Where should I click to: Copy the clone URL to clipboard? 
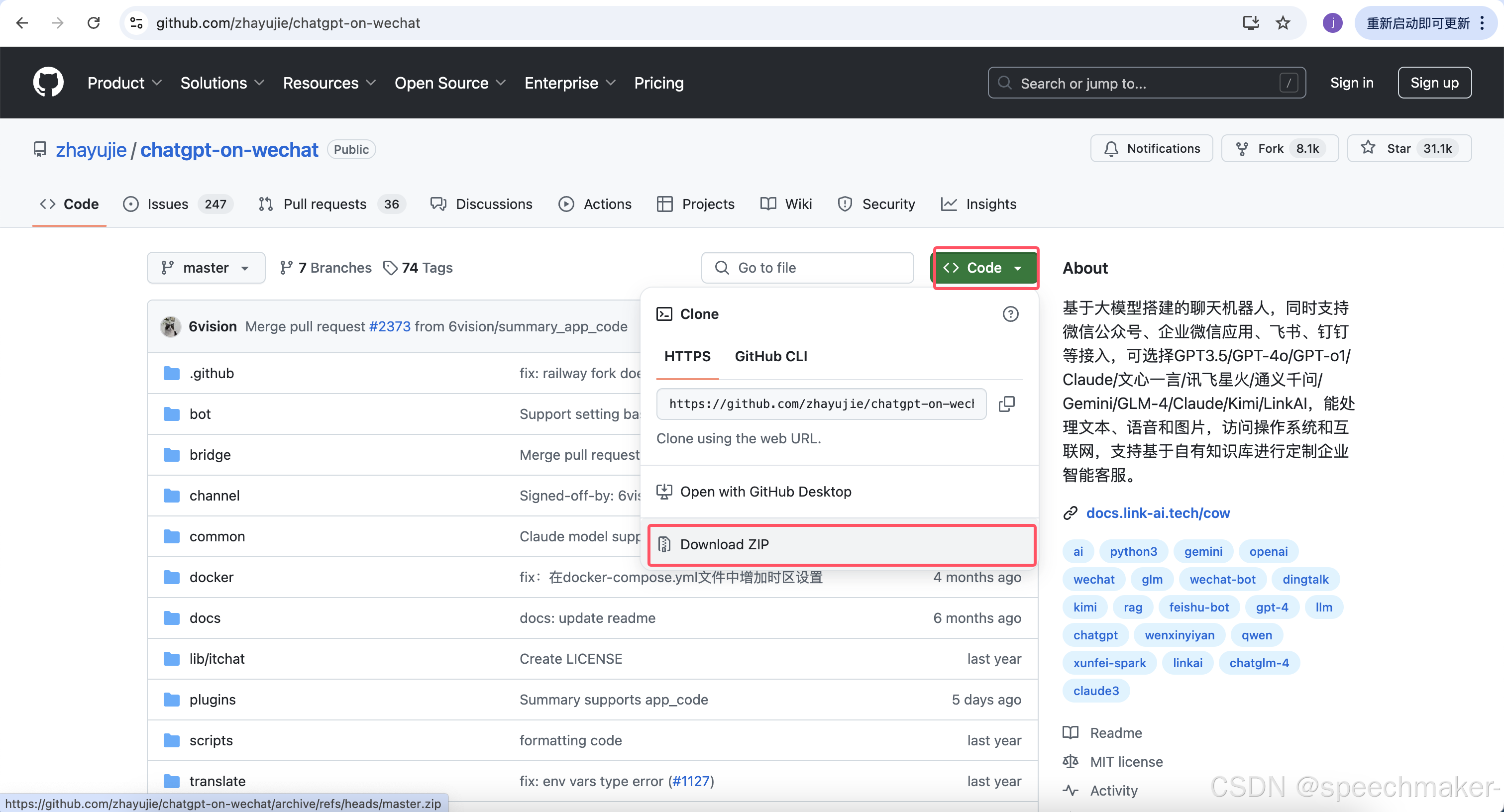pyautogui.click(x=1006, y=404)
